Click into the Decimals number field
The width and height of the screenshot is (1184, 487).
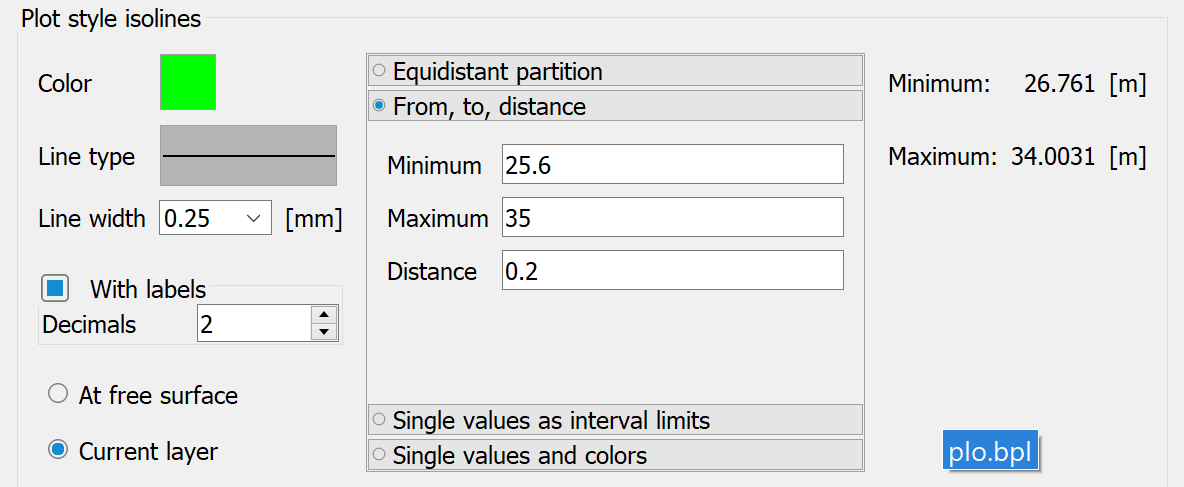pos(254,324)
